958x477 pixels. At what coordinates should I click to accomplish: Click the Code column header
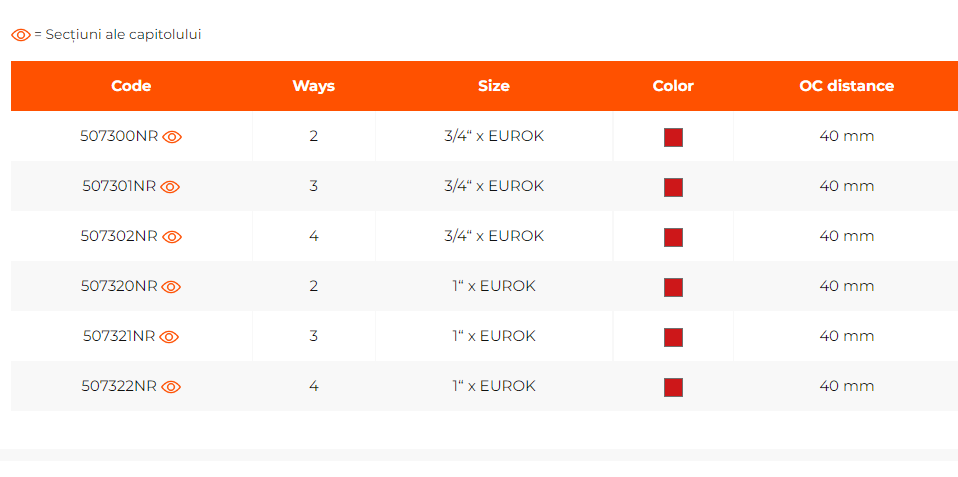(131, 86)
